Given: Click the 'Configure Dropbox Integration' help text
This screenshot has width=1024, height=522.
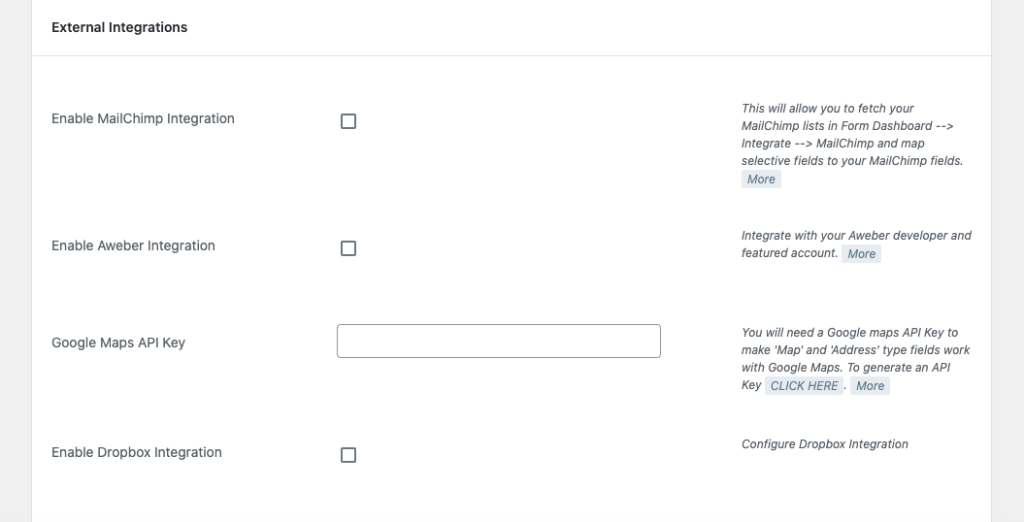Looking at the screenshot, I should [825, 444].
